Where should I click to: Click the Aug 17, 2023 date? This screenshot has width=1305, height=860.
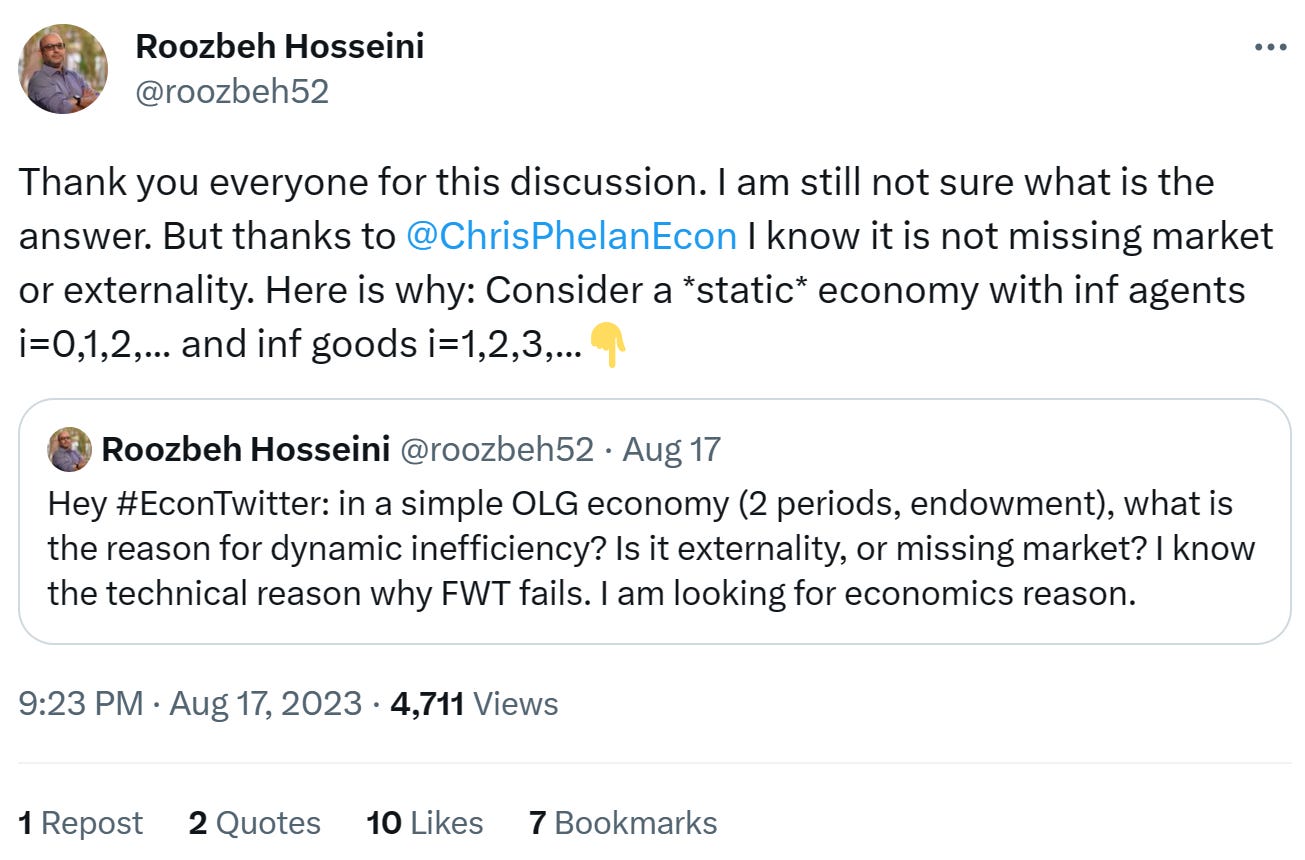point(265,703)
